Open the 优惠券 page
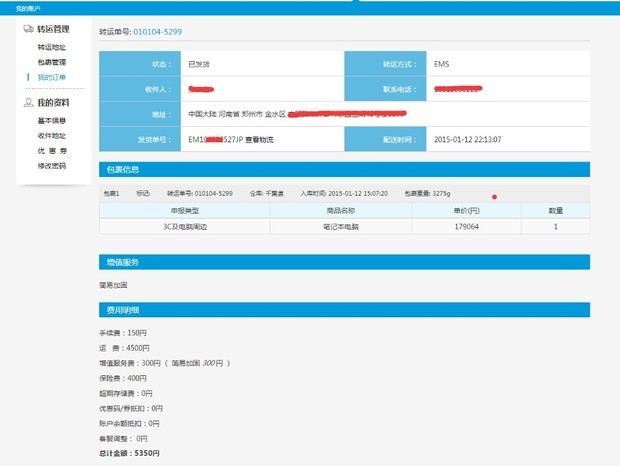The image size is (620, 466). [x=52, y=150]
